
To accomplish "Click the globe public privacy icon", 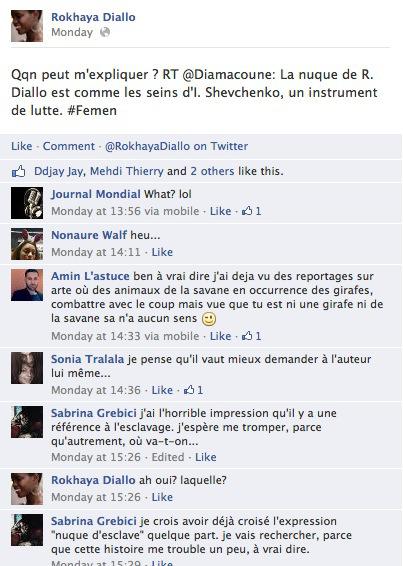I will [105, 32].
